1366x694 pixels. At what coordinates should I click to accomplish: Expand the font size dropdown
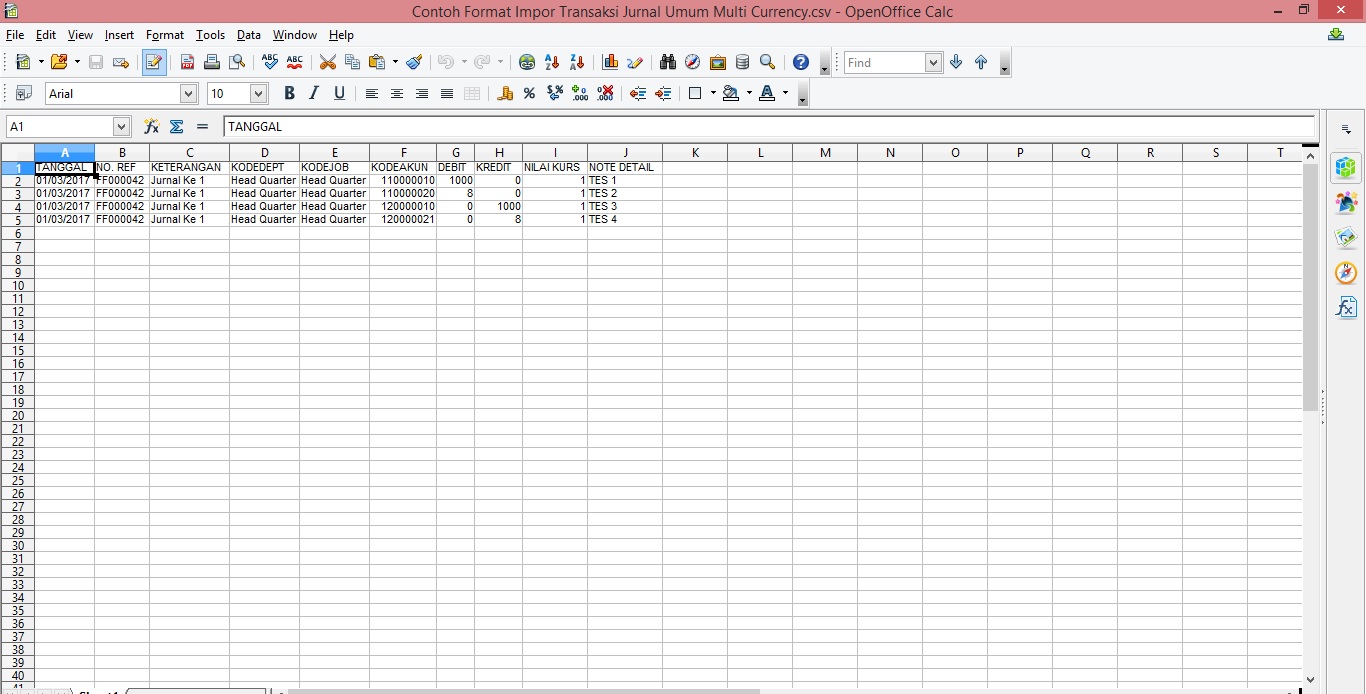258,93
